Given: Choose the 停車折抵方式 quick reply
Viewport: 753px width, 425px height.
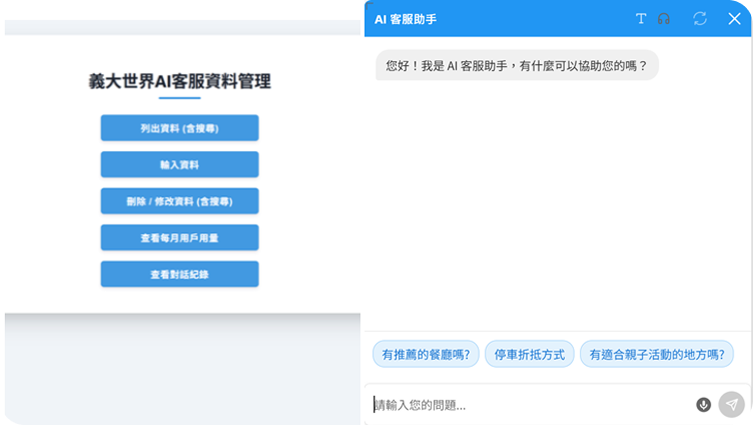Looking at the screenshot, I should coord(529,354).
